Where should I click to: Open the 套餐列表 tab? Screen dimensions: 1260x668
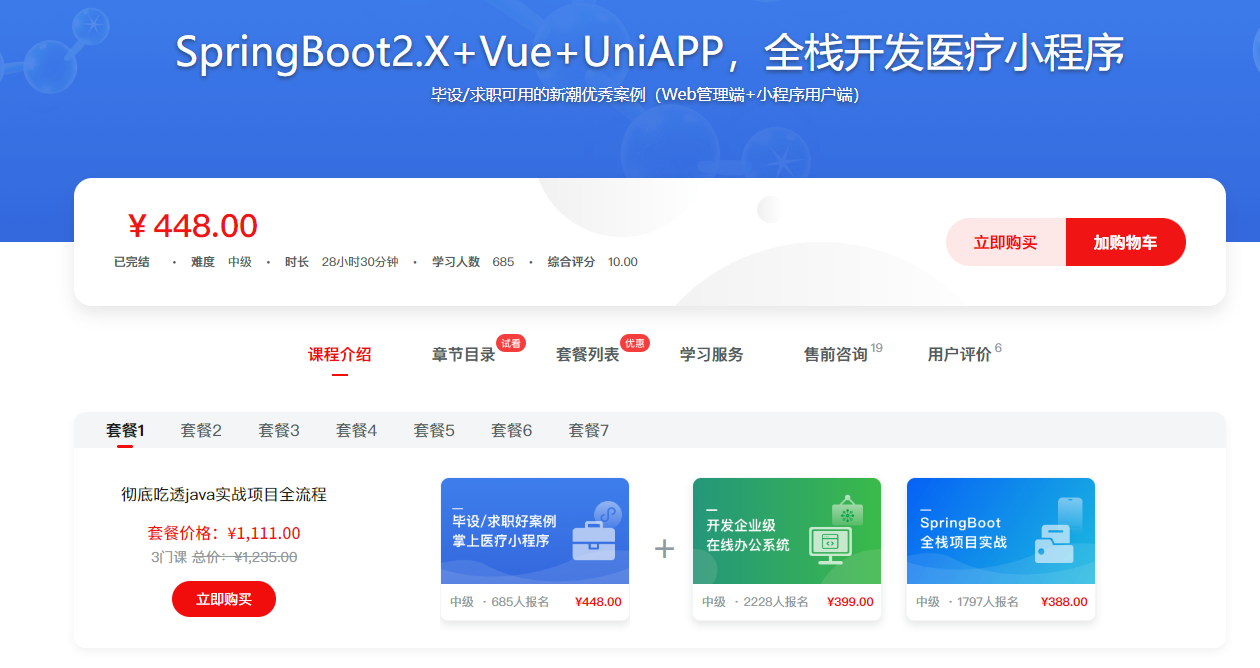point(588,354)
